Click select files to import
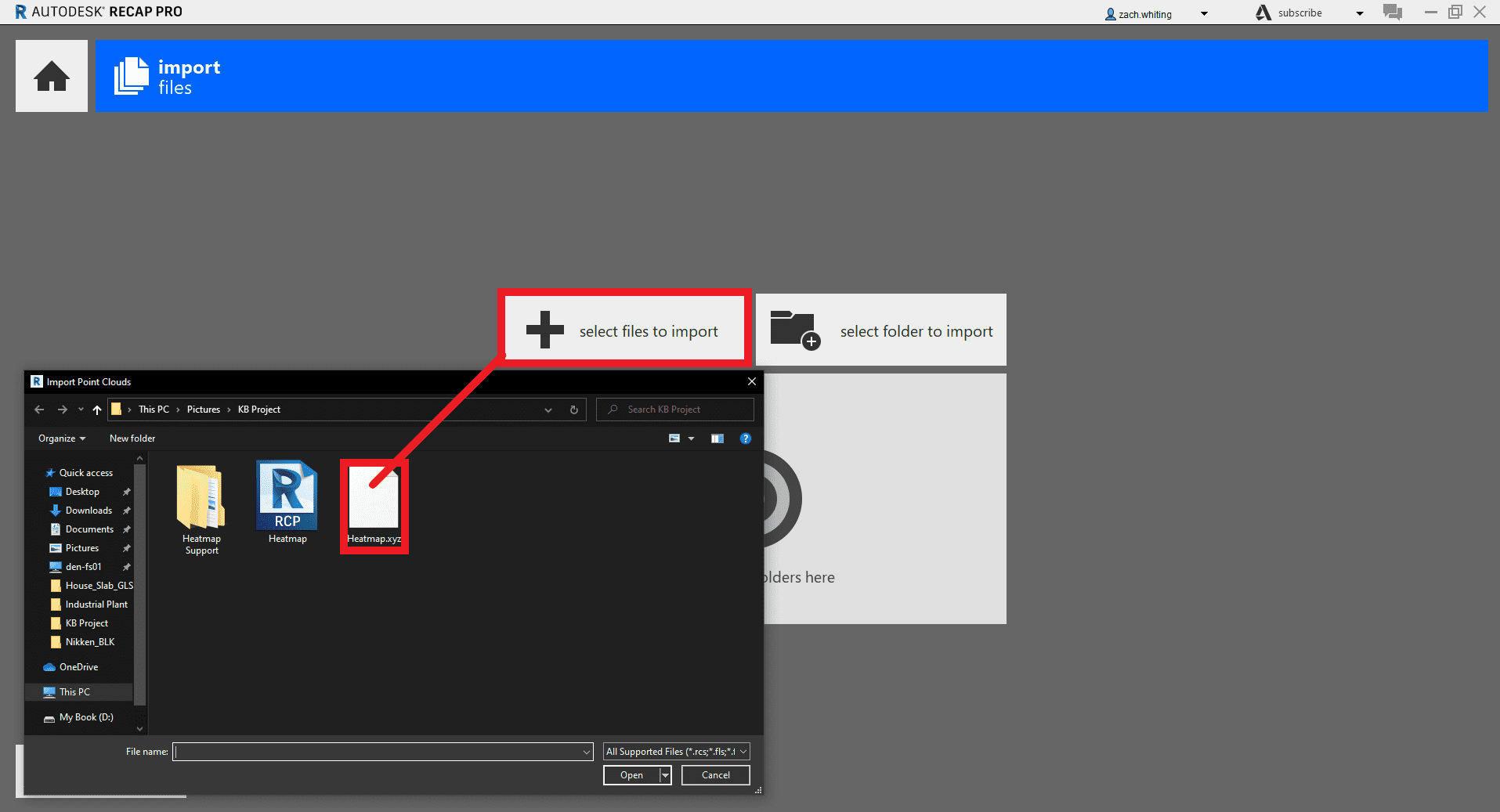The image size is (1500, 812). click(x=624, y=330)
